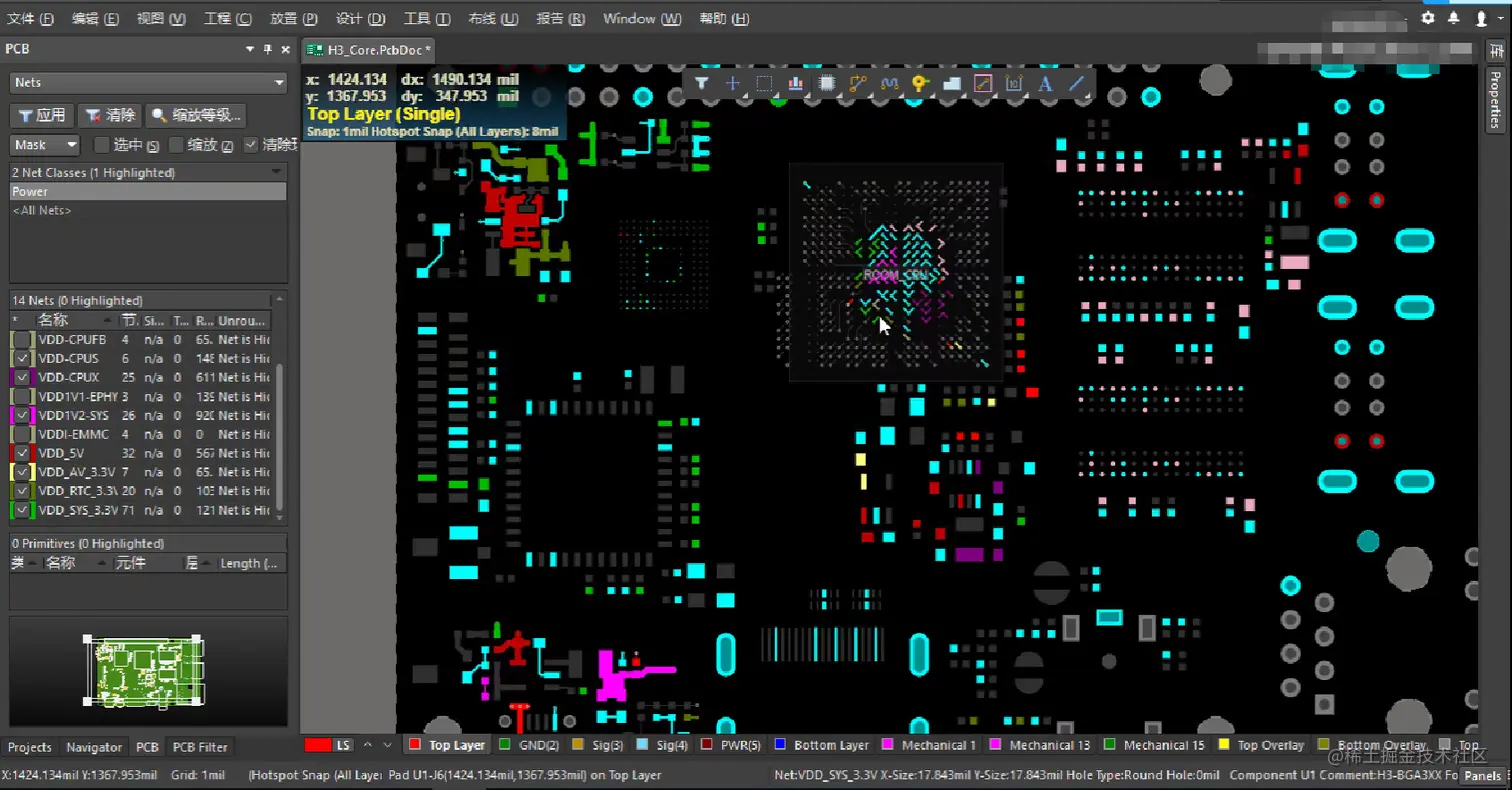Open the notifications bell
Screen dimensions: 1512x790
coord(1454,18)
